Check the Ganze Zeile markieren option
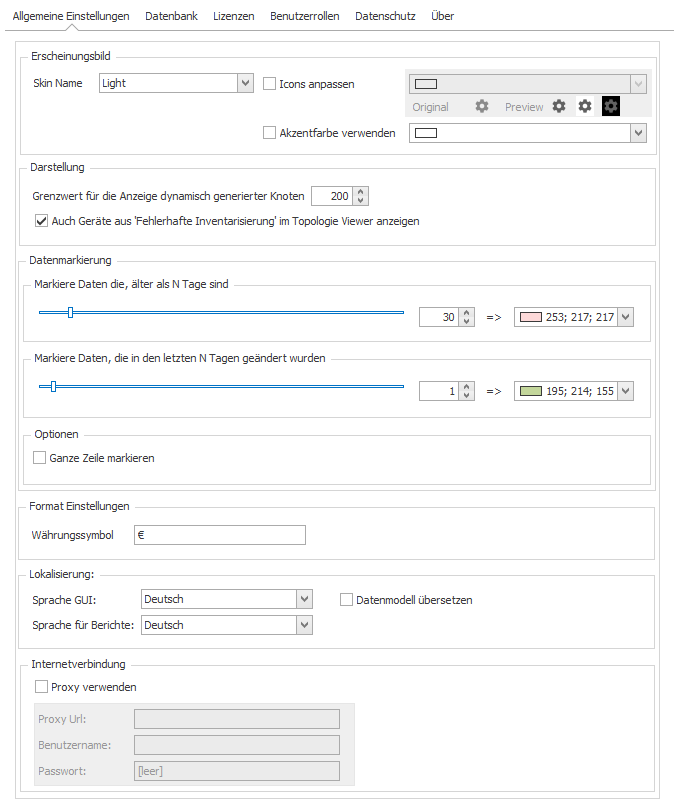The image size is (678, 810). (40, 458)
